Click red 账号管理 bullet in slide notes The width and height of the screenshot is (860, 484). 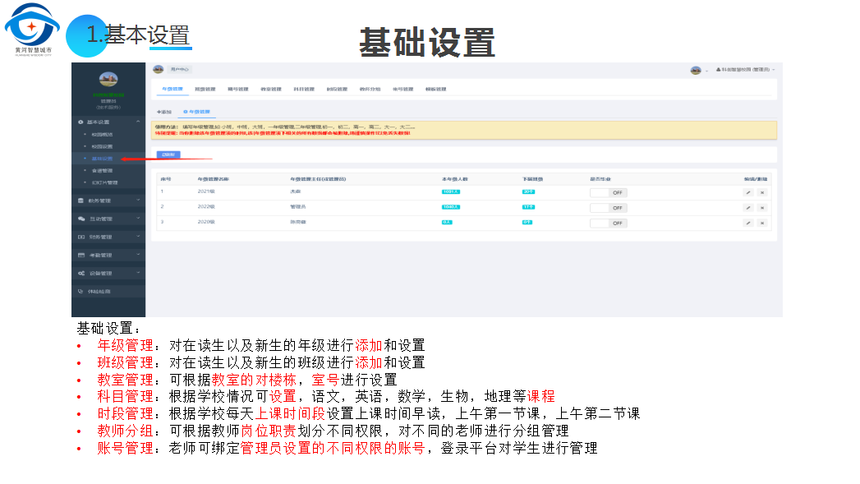(x=125, y=448)
